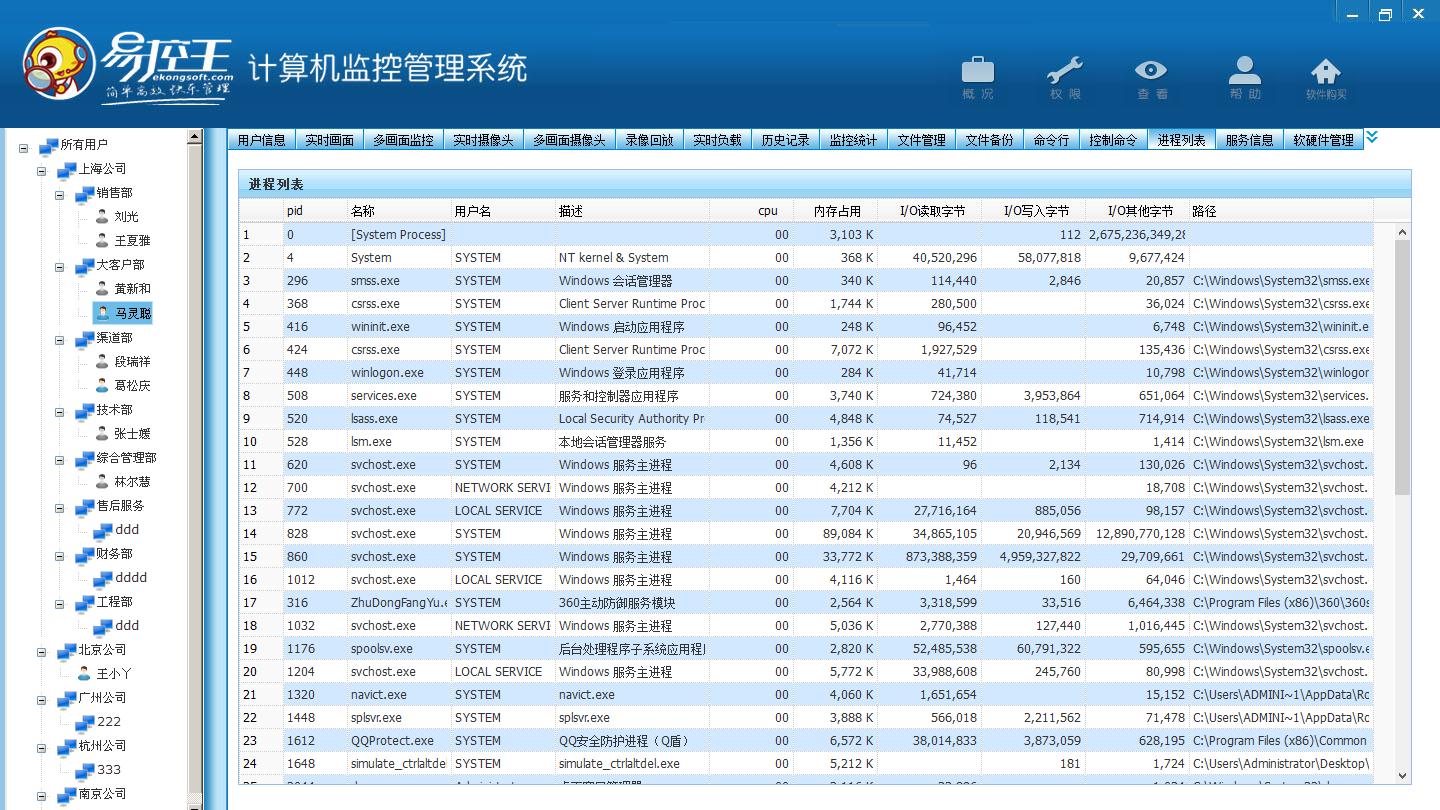
Task: Open the 服务信息 tab
Action: click(x=1249, y=140)
